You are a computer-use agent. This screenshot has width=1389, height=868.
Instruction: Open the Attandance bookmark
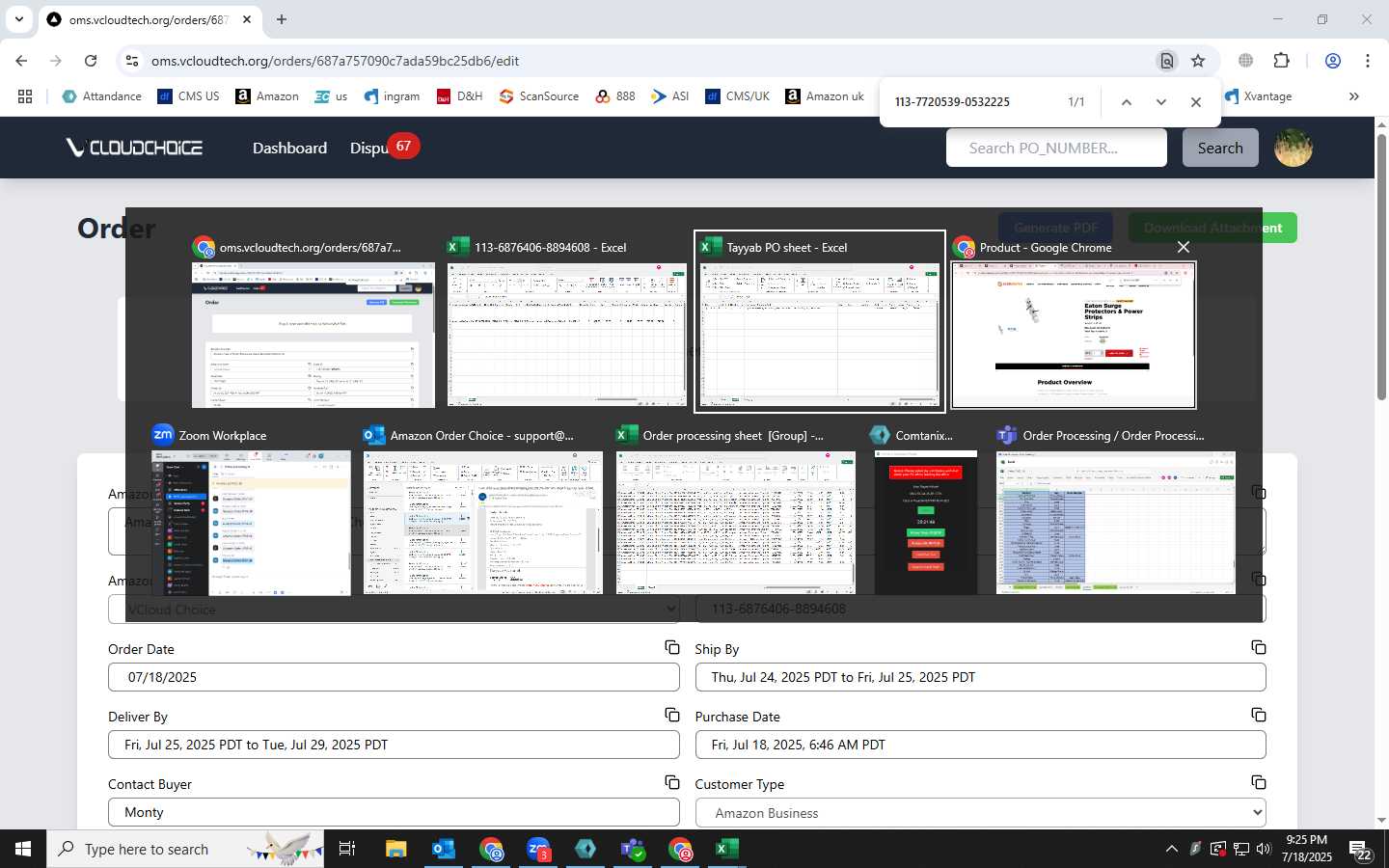click(101, 96)
